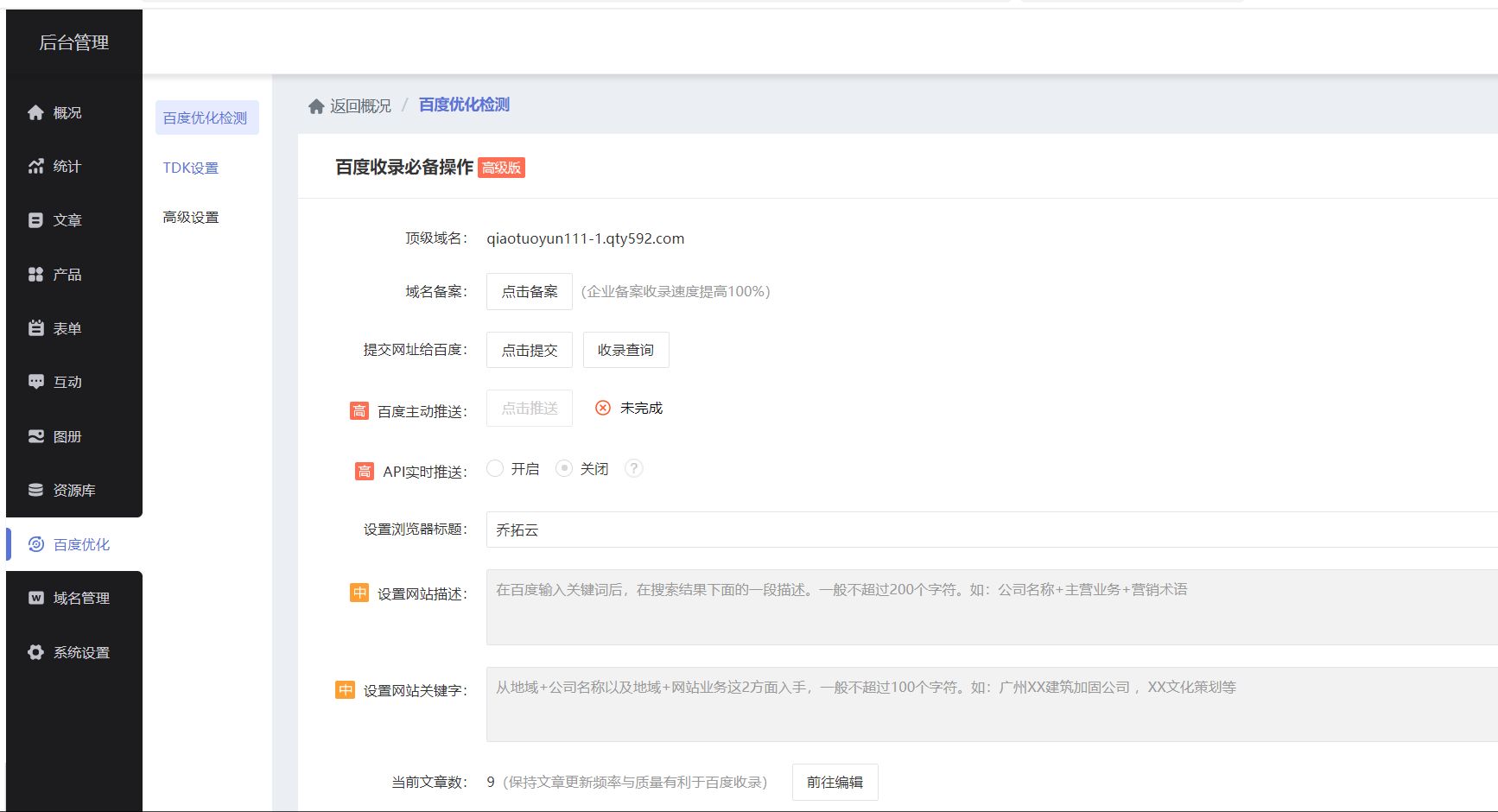This screenshot has height=812, width=1498.
Task: Click the 高级版 badge
Action: pyautogui.click(x=501, y=168)
